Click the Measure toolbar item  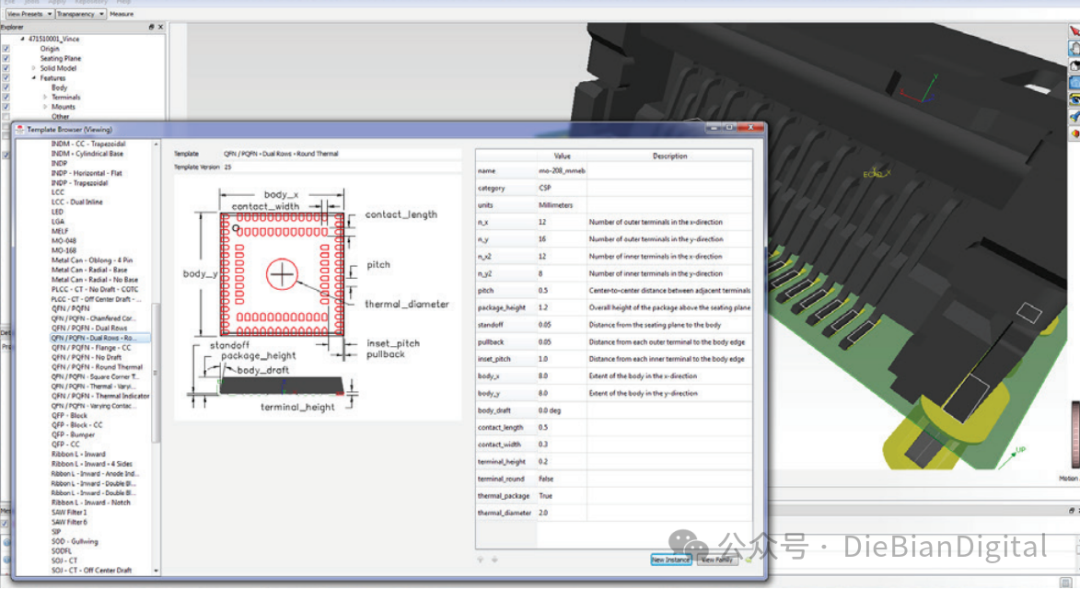click(x=121, y=14)
